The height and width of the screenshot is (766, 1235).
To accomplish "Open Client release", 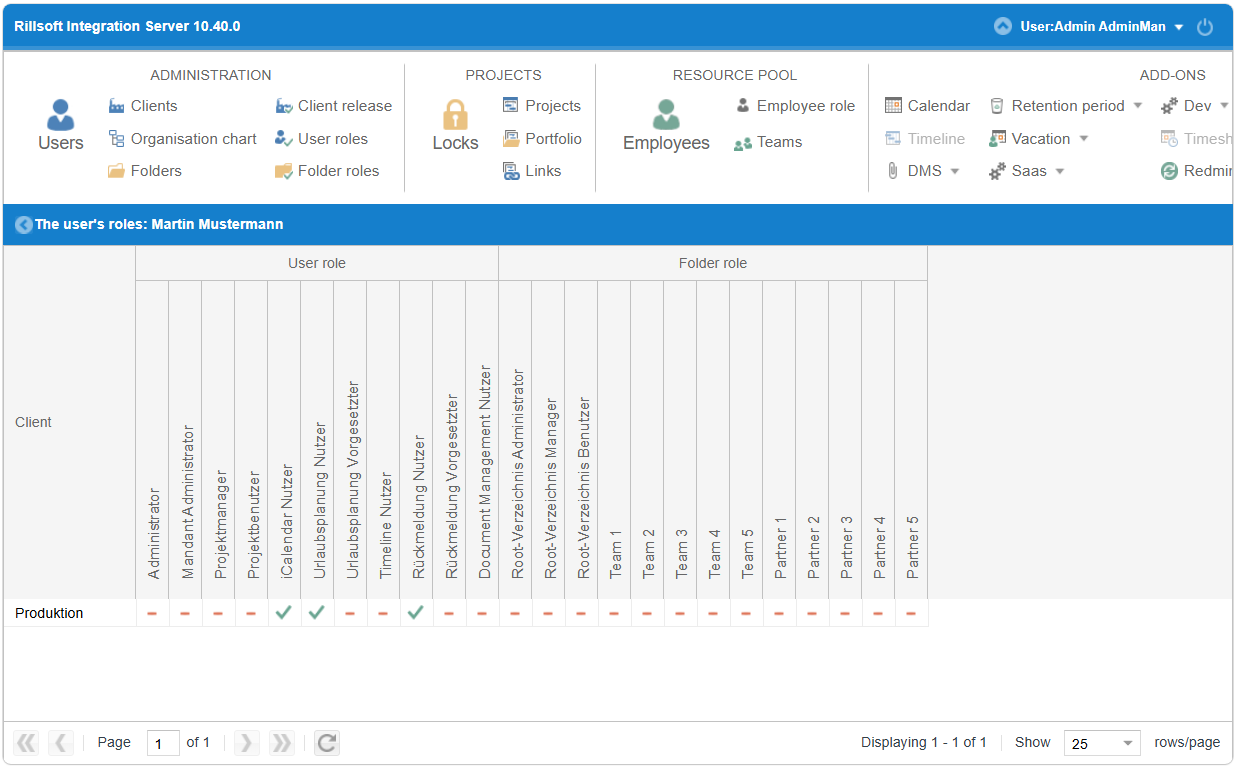I will coord(334,106).
